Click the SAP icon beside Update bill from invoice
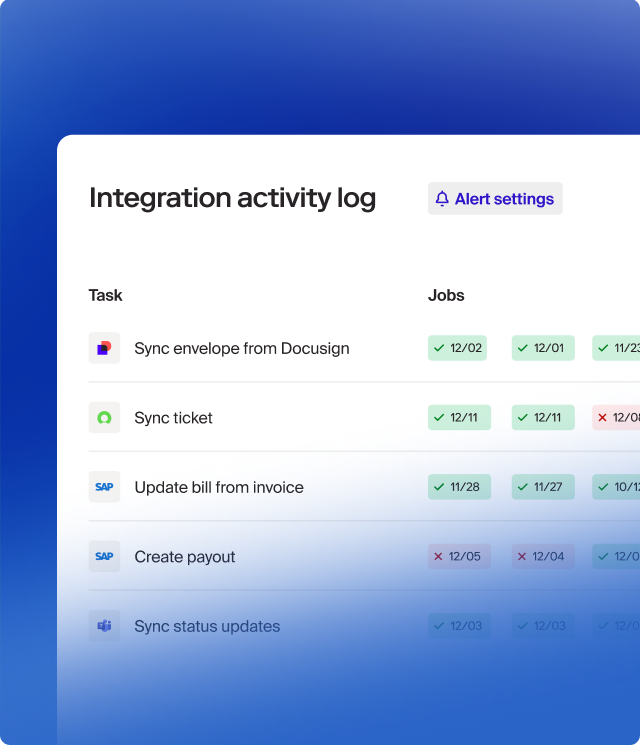This screenshot has width=640, height=745. click(x=105, y=487)
